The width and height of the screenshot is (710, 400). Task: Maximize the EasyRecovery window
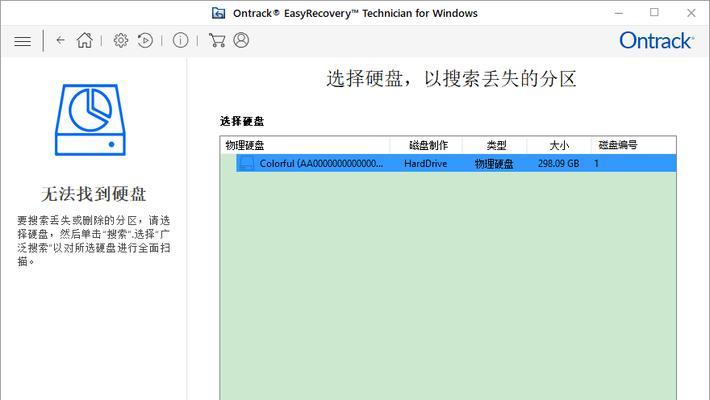[654, 12]
